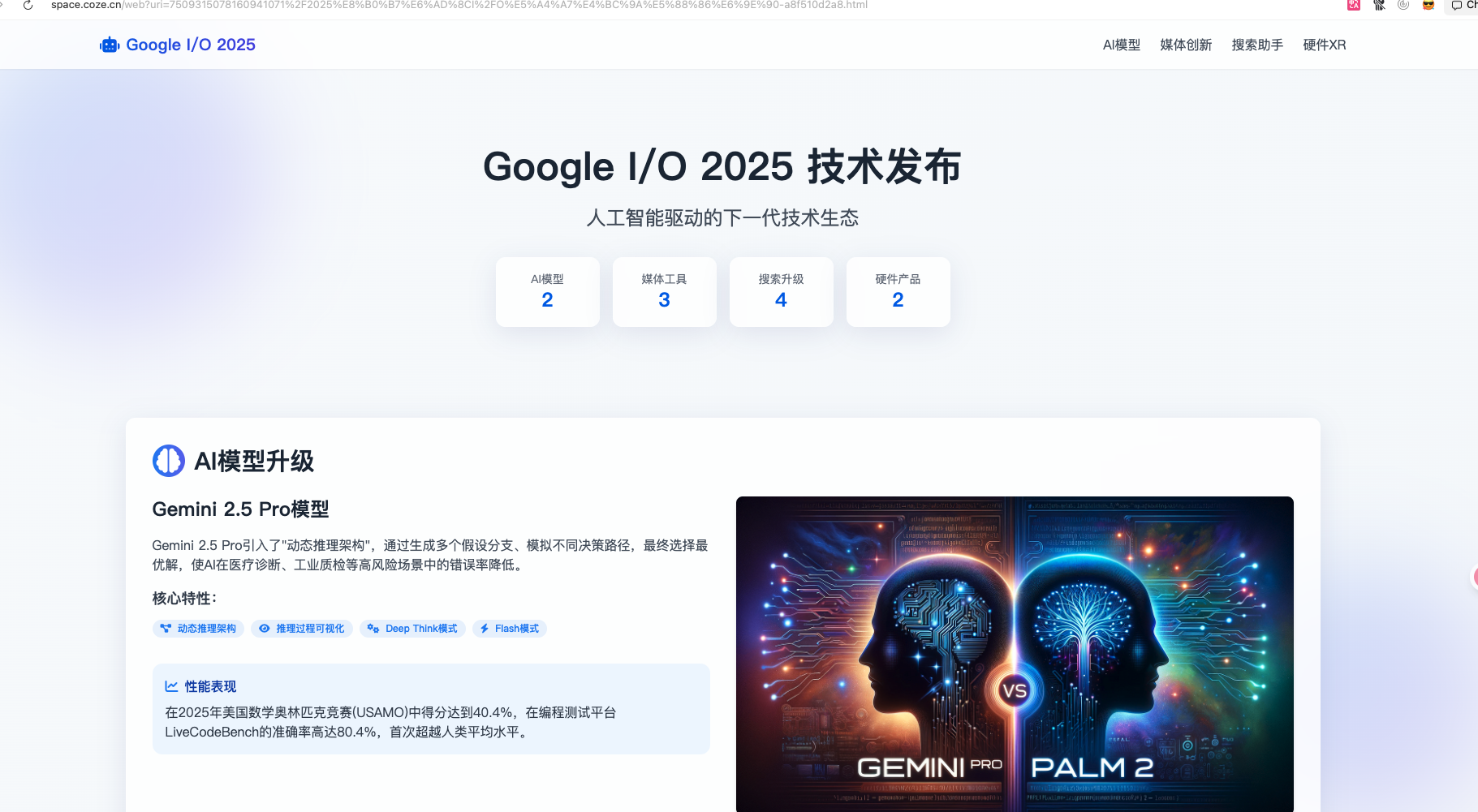This screenshot has height=812, width=1478.
Task: Click the gray spiral extension icon
Action: [1403, 5]
